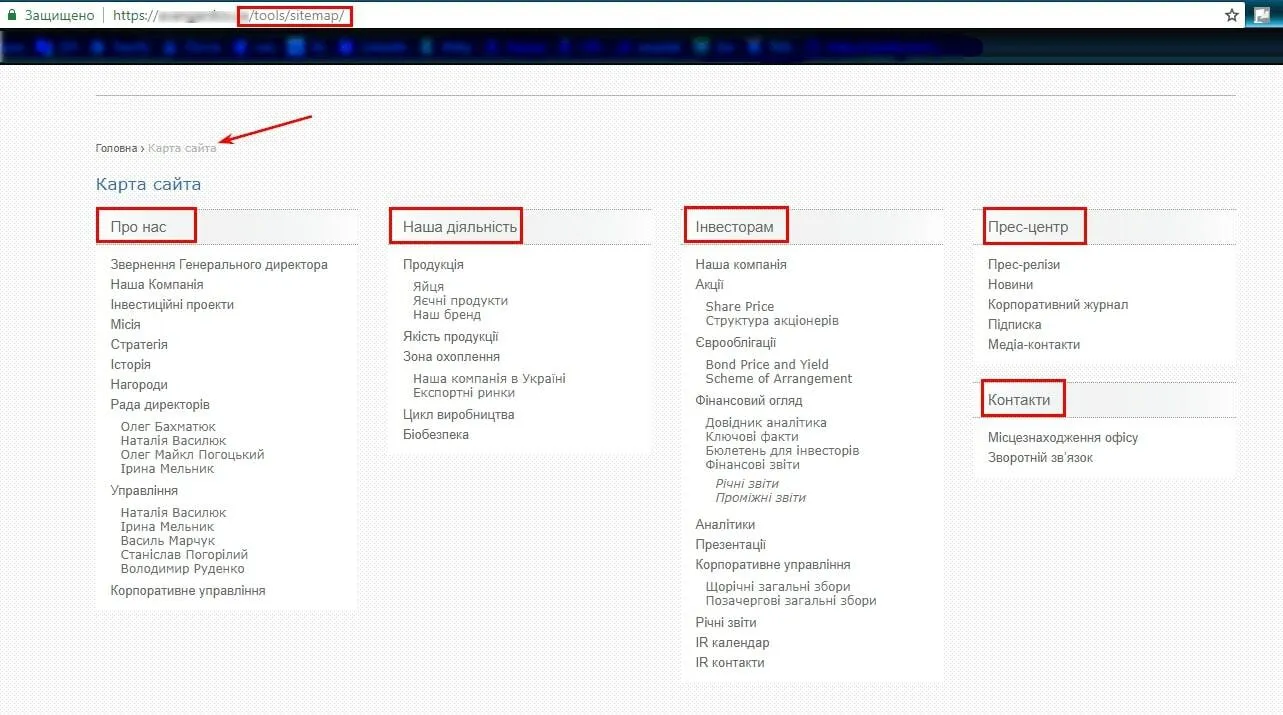Open the Прес-релізи link
Screen dimensions: 1283x715
(1024, 265)
